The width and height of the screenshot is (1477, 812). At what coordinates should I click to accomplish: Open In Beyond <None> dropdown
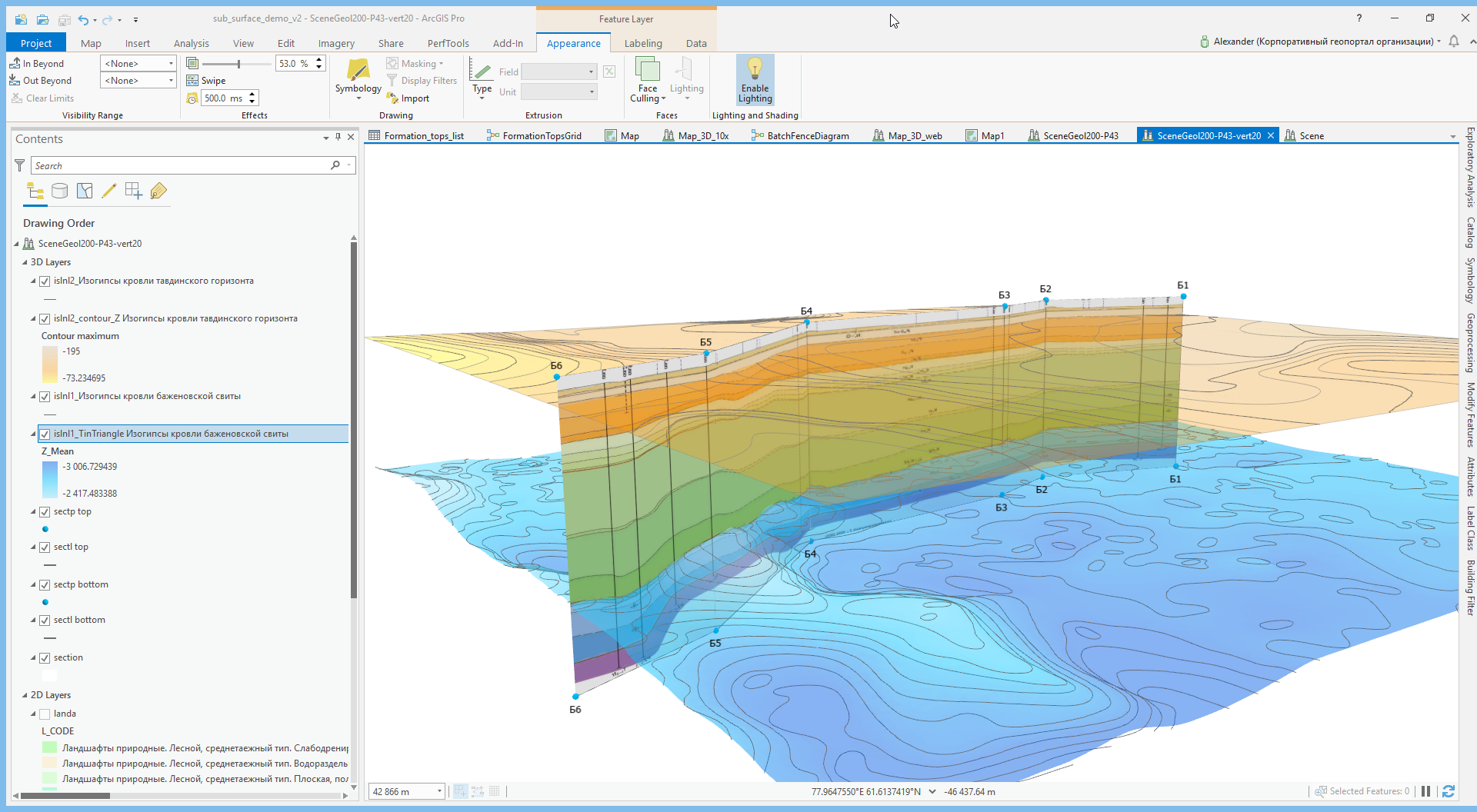click(138, 63)
